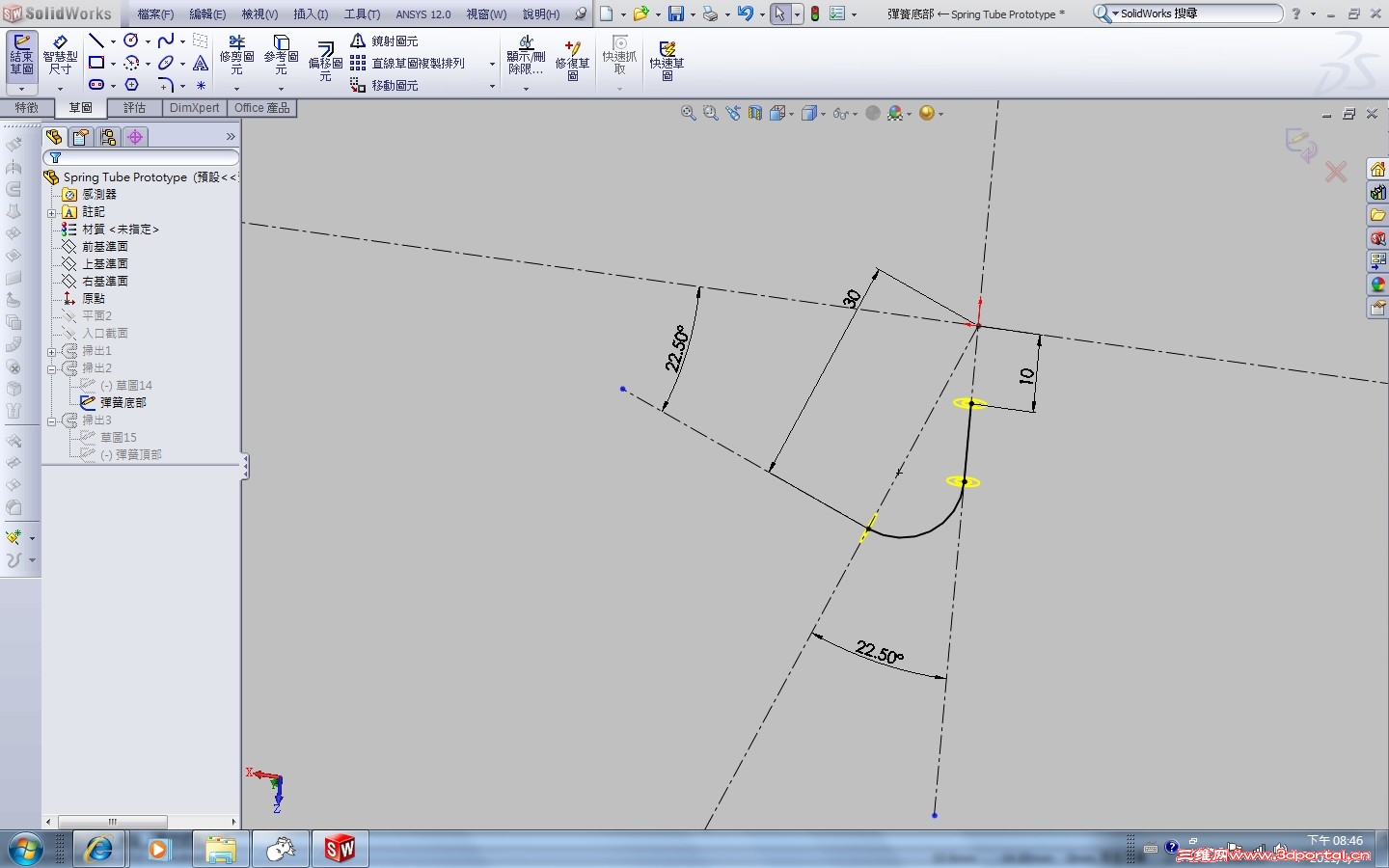Select the Sketch Fillet tool
This screenshot has width=1389, height=868.
click(166, 85)
